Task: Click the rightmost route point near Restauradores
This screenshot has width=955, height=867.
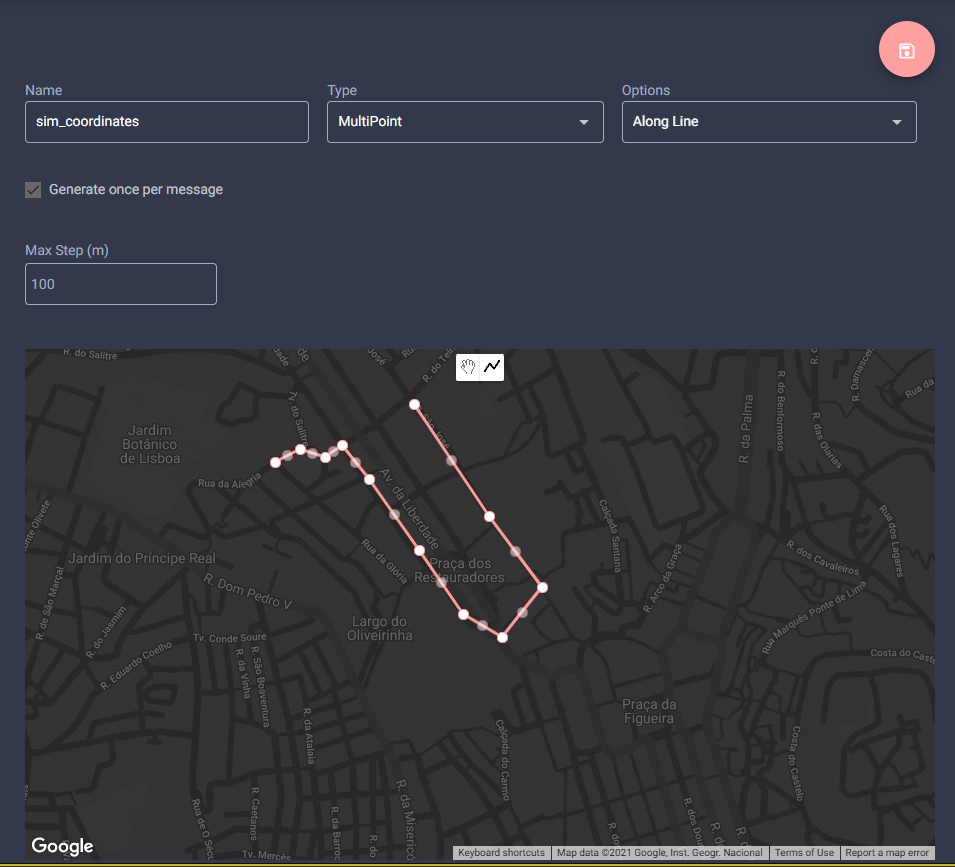Action: [x=543, y=587]
